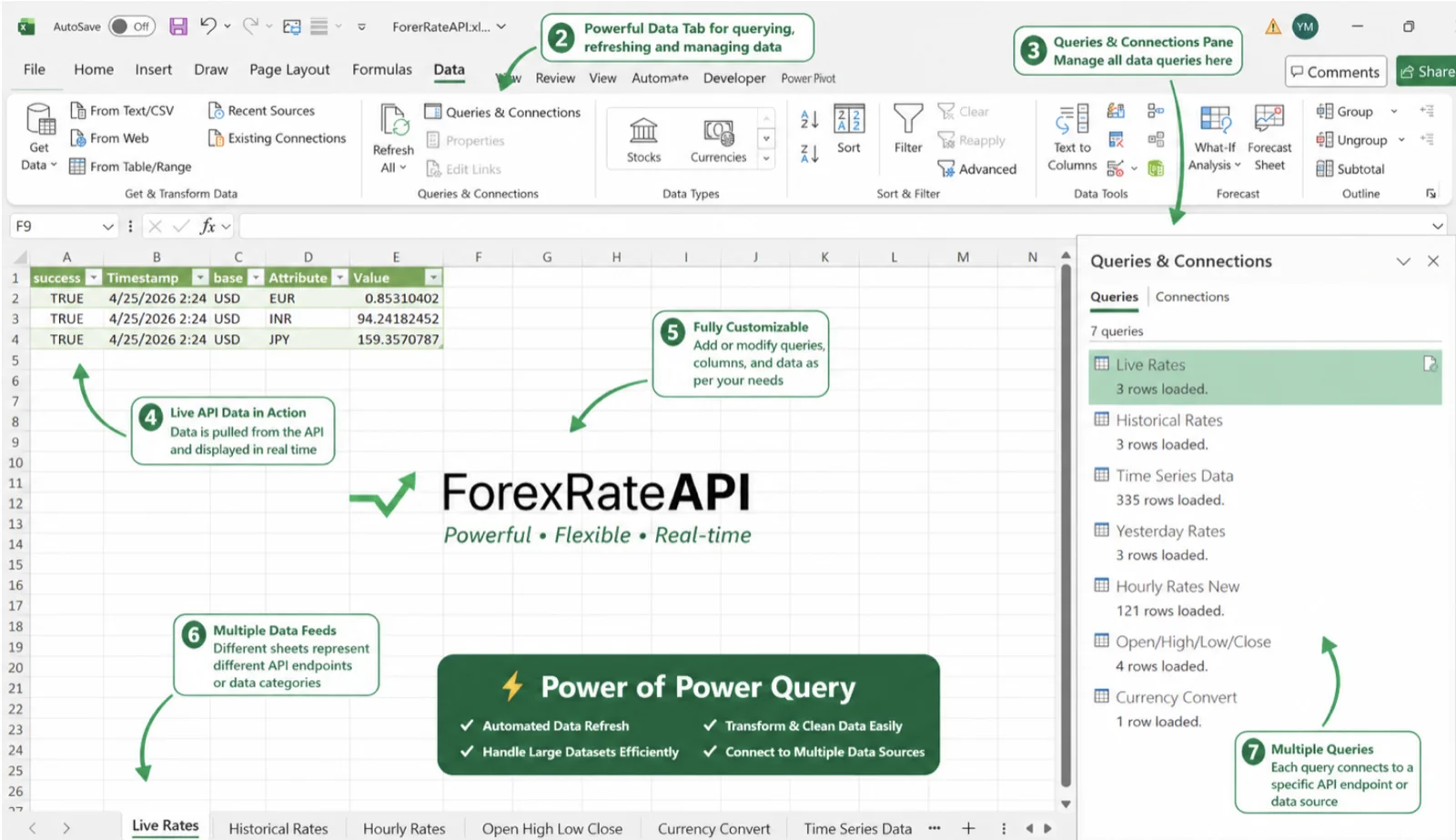
Task: Select cell with value 0.85310402
Action: click(x=396, y=299)
